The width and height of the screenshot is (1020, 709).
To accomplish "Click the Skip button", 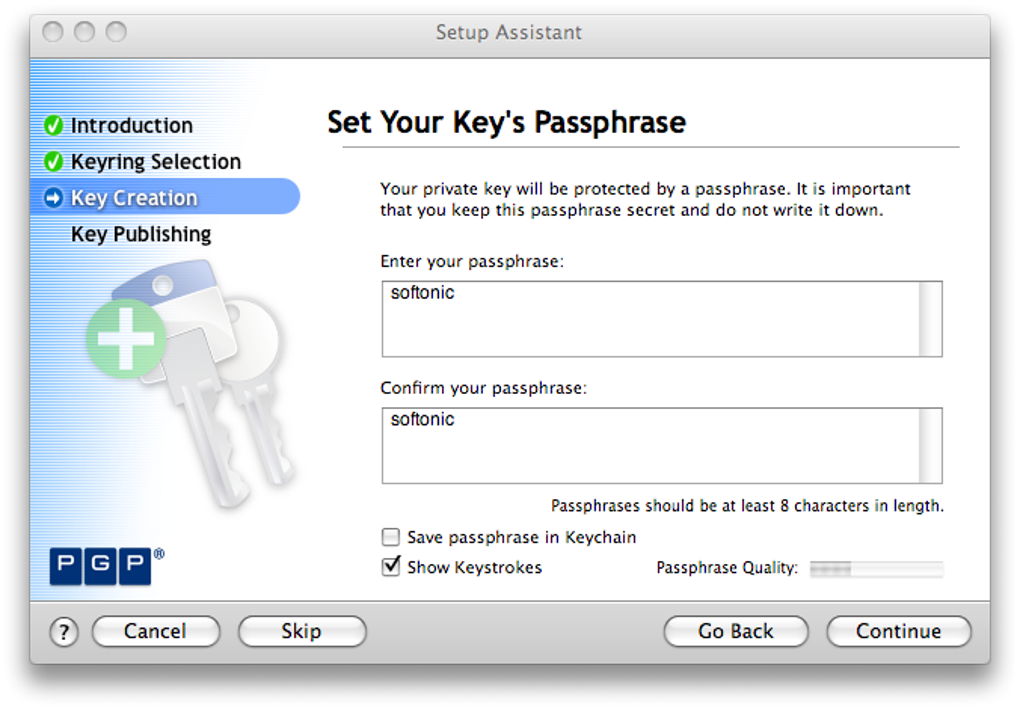I will (302, 631).
